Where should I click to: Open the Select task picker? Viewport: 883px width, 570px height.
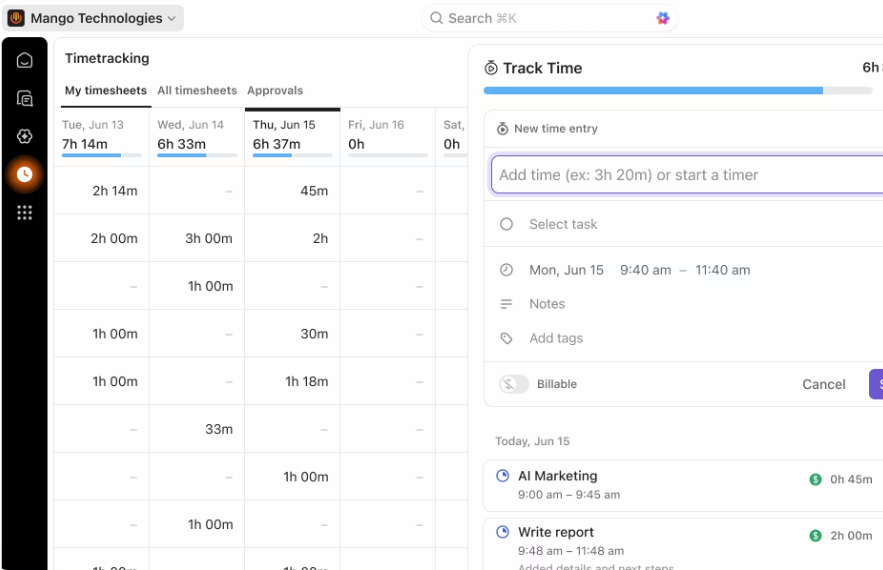(x=563, y=224)
